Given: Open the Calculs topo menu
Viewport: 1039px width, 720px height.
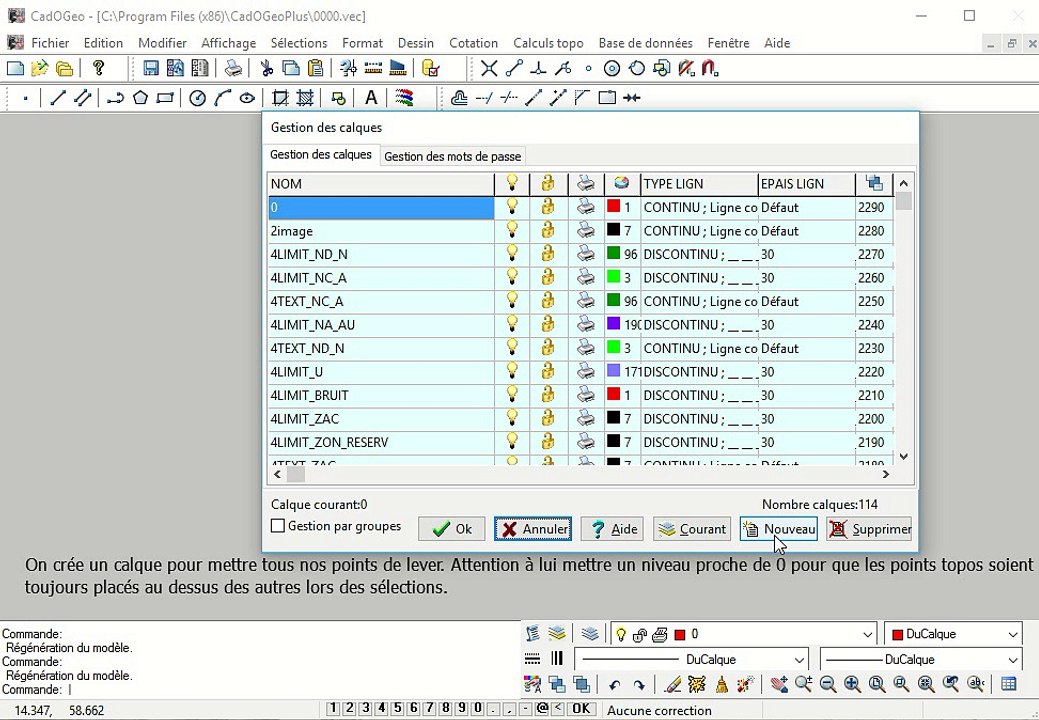Looking at the screenshot, I should [548, 43].
